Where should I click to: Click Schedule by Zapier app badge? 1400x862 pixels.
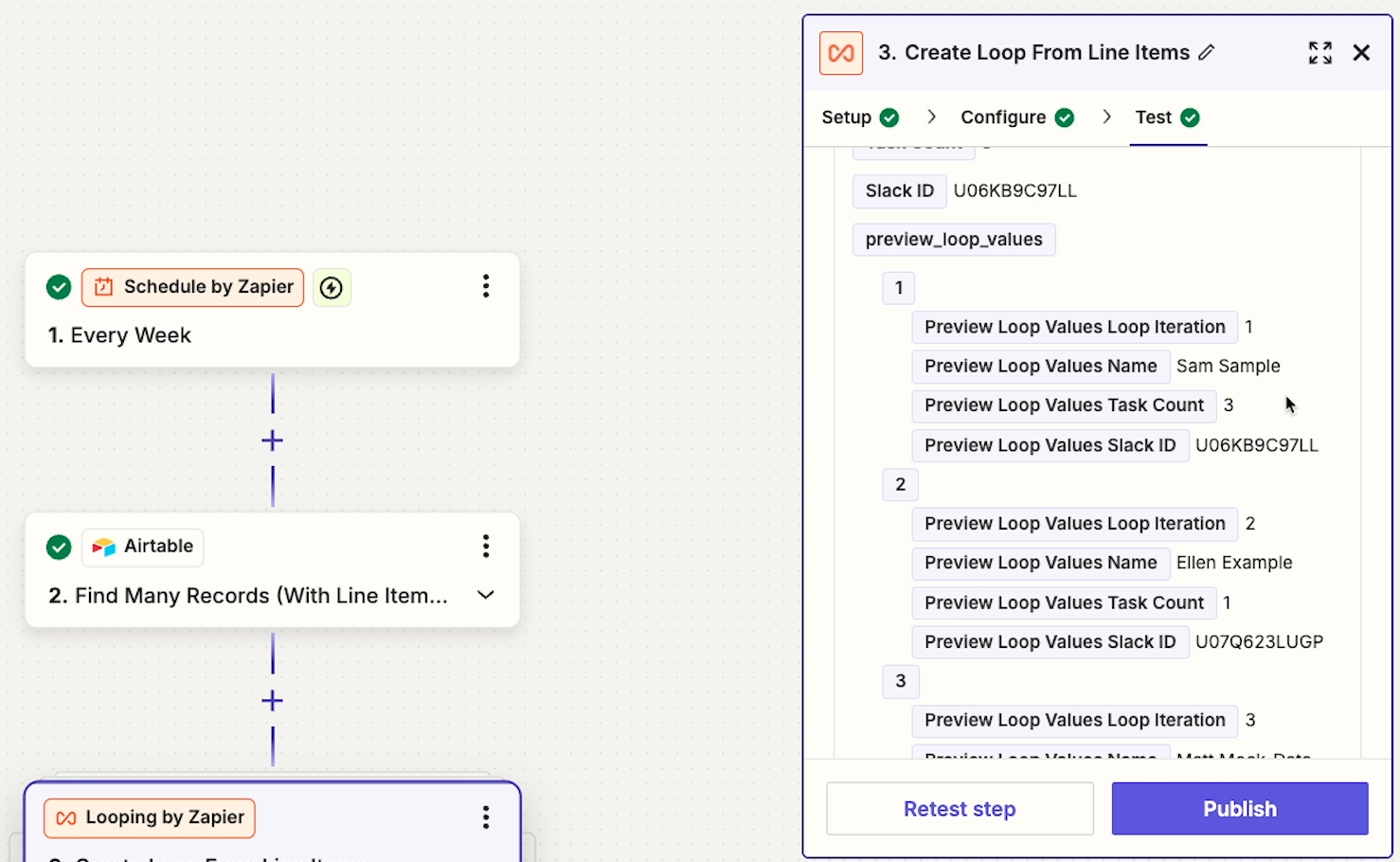(x=193, y=287)
